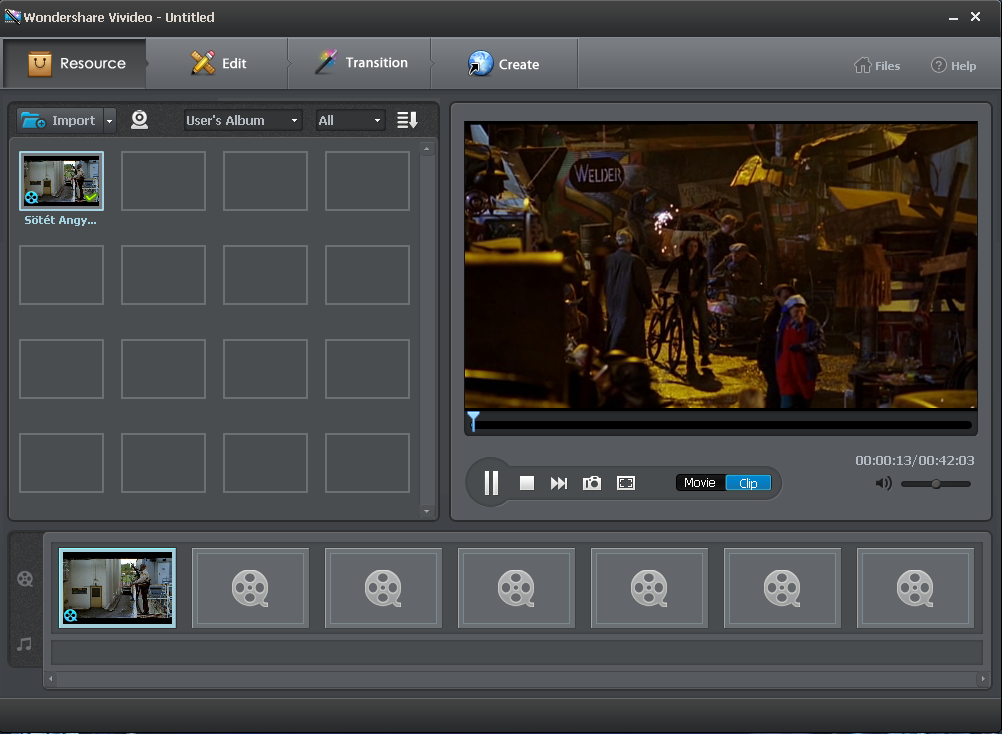The width and height of the screenshot is (1002, 734).
Task: Click the Wondershare Vivideo title icon
Action: click(x=12, y=17)
